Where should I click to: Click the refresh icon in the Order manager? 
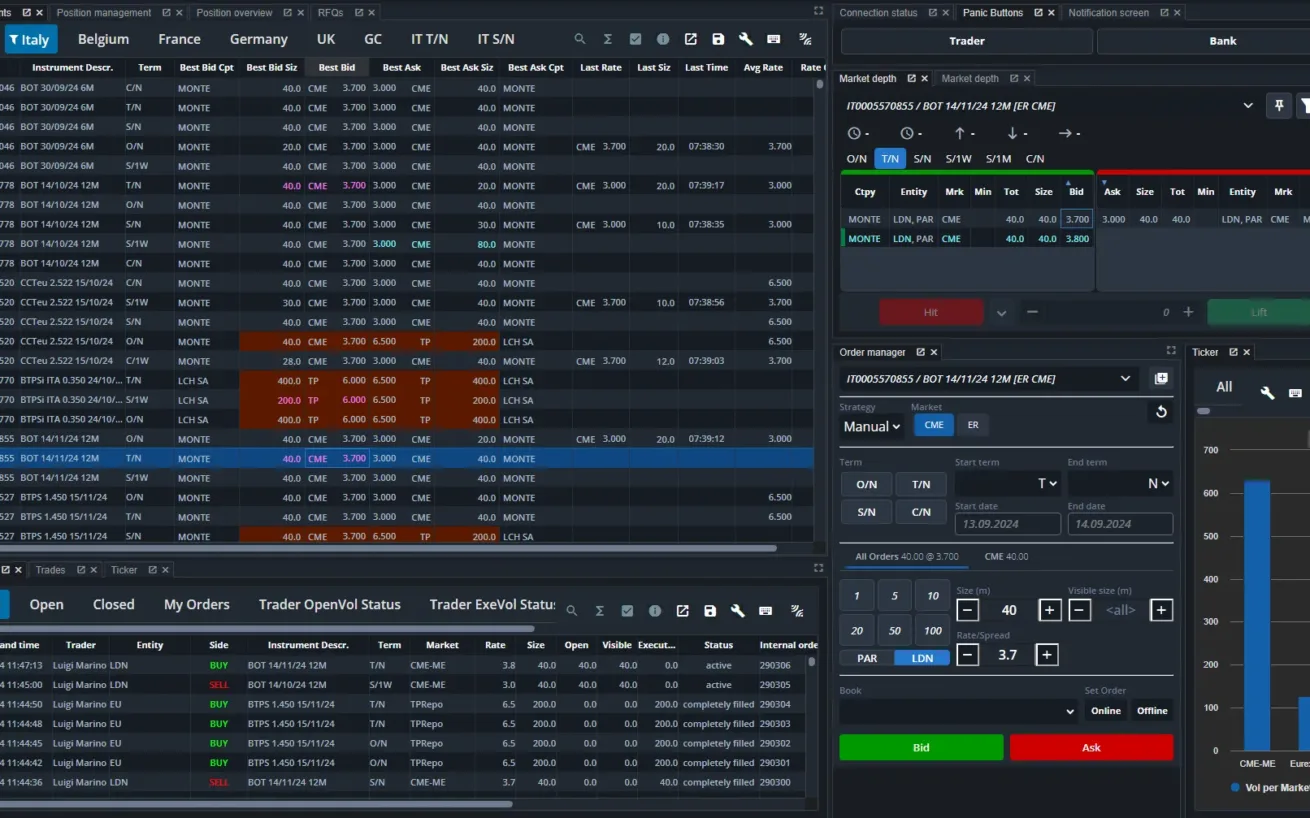[x=1160, y=411]
